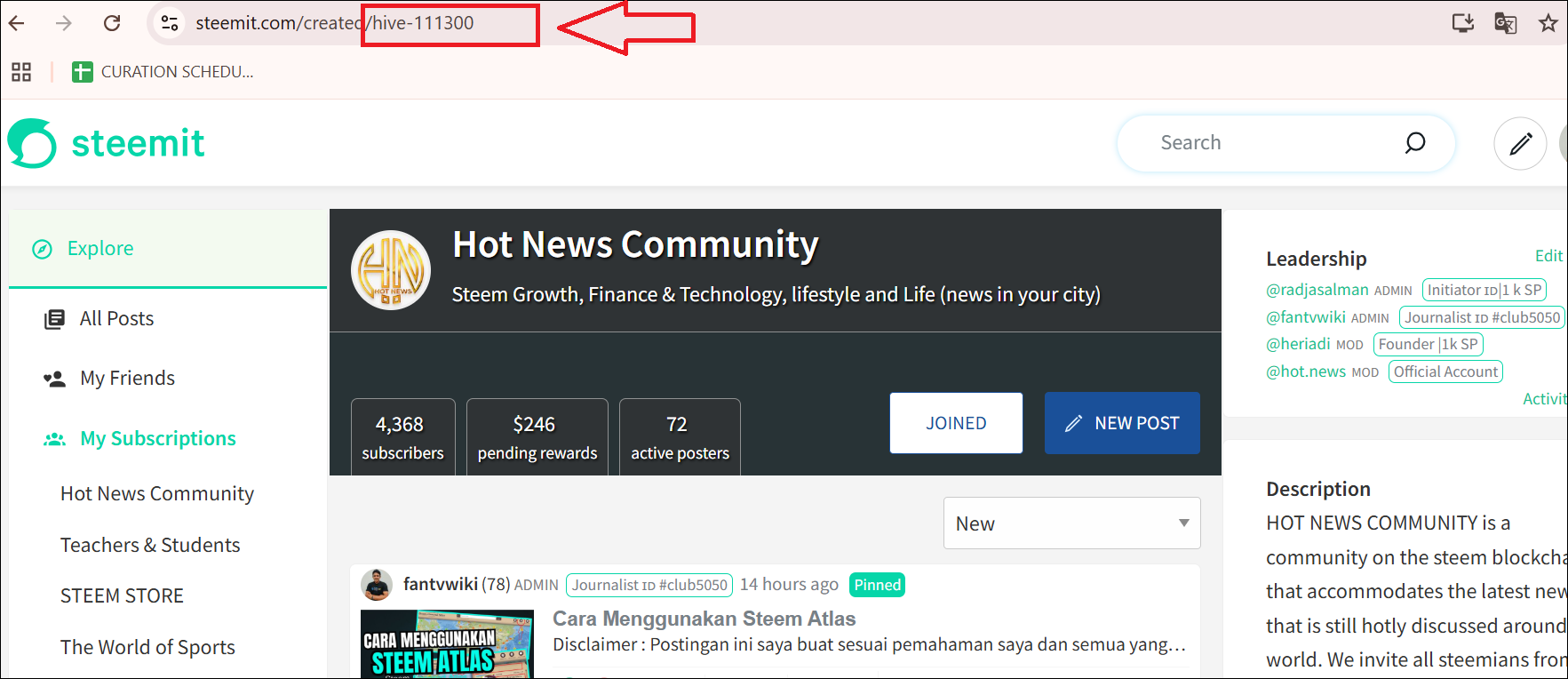Image resolution: width=1568 pixels, height=679 pixels.
Task: Open the translate page icon
Action: coord(1506,23)
